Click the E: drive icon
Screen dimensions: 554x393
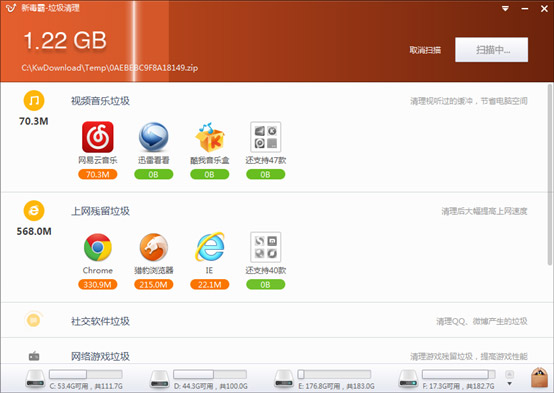click(284, 379)
